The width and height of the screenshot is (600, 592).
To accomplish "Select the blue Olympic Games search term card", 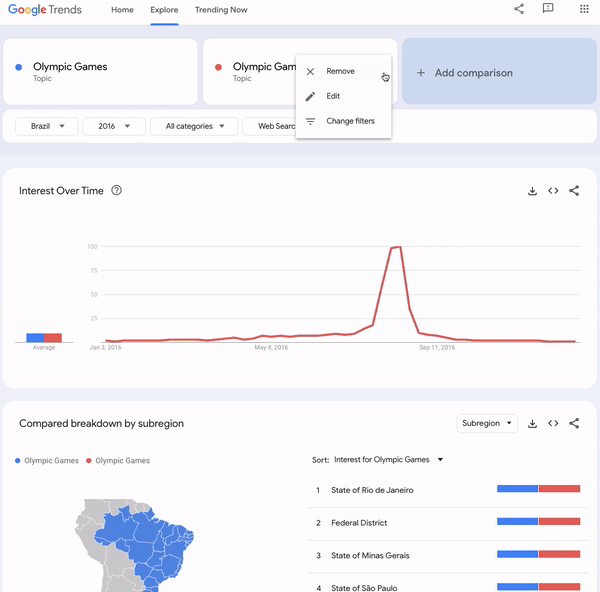I will coord(100,72).
